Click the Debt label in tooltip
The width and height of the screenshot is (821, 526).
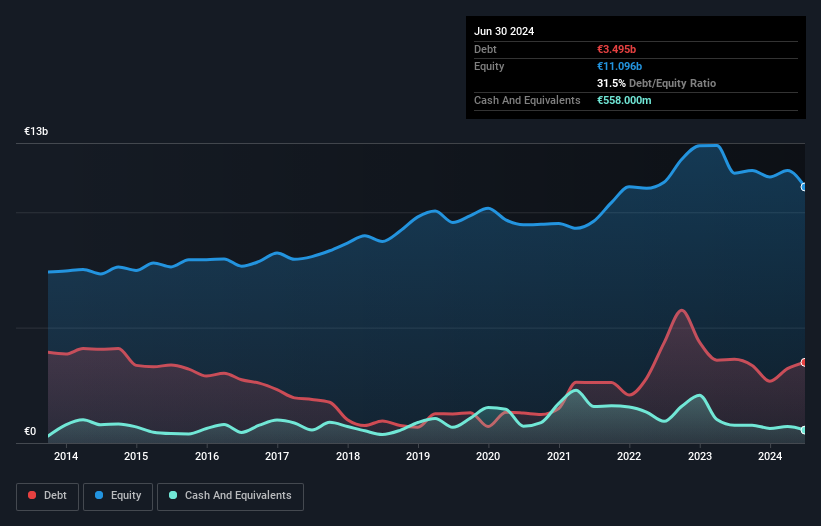485,49
